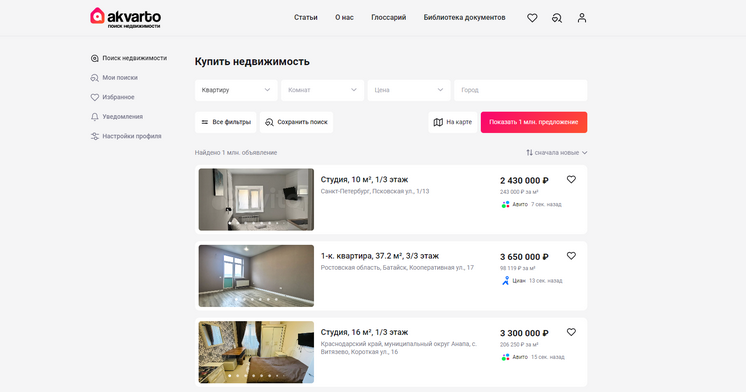The width and height of the screenshot is (746, 392).
Task: Open photo of the Витязево studio
Action: [256, 352]
